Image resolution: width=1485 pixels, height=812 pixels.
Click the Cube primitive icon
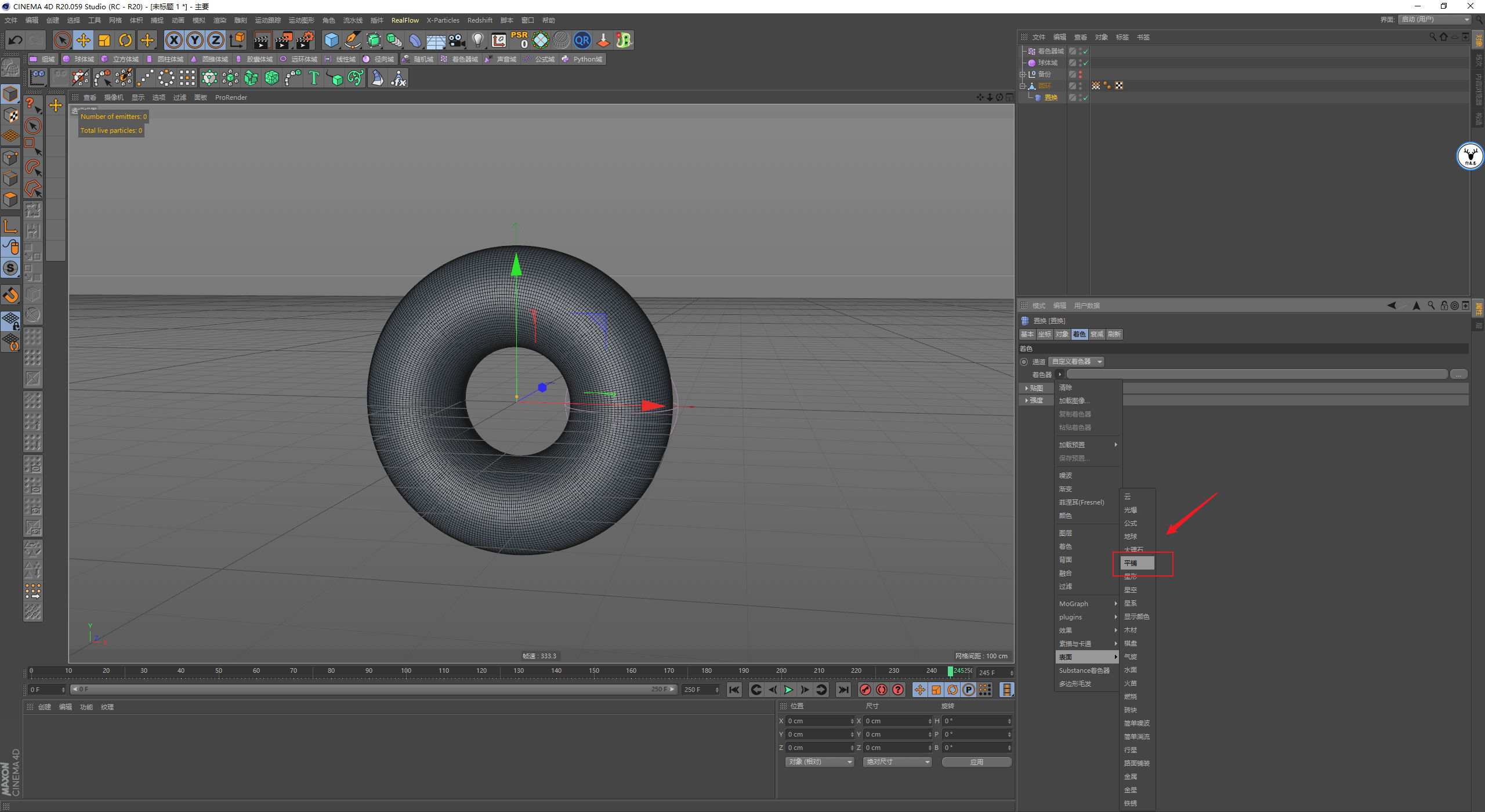(x=331, y=40)
